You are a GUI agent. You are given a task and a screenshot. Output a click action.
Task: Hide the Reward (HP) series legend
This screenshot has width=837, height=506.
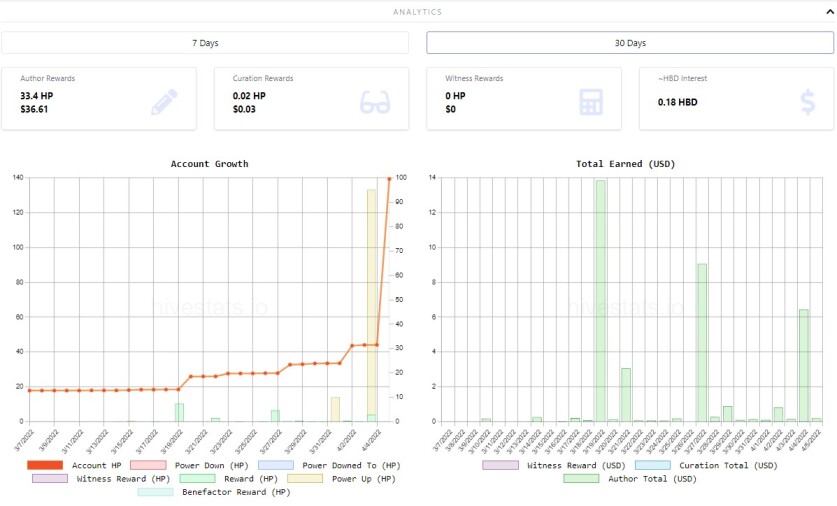point(228,479)
